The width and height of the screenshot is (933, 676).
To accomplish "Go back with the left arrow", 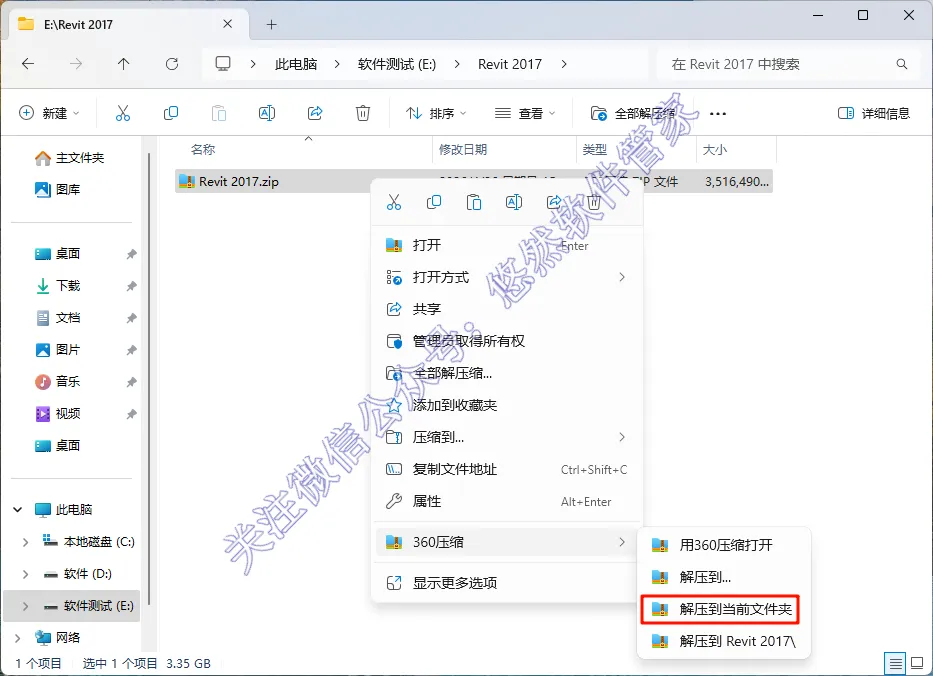I will pyautogui.click(x=28, y=64).
